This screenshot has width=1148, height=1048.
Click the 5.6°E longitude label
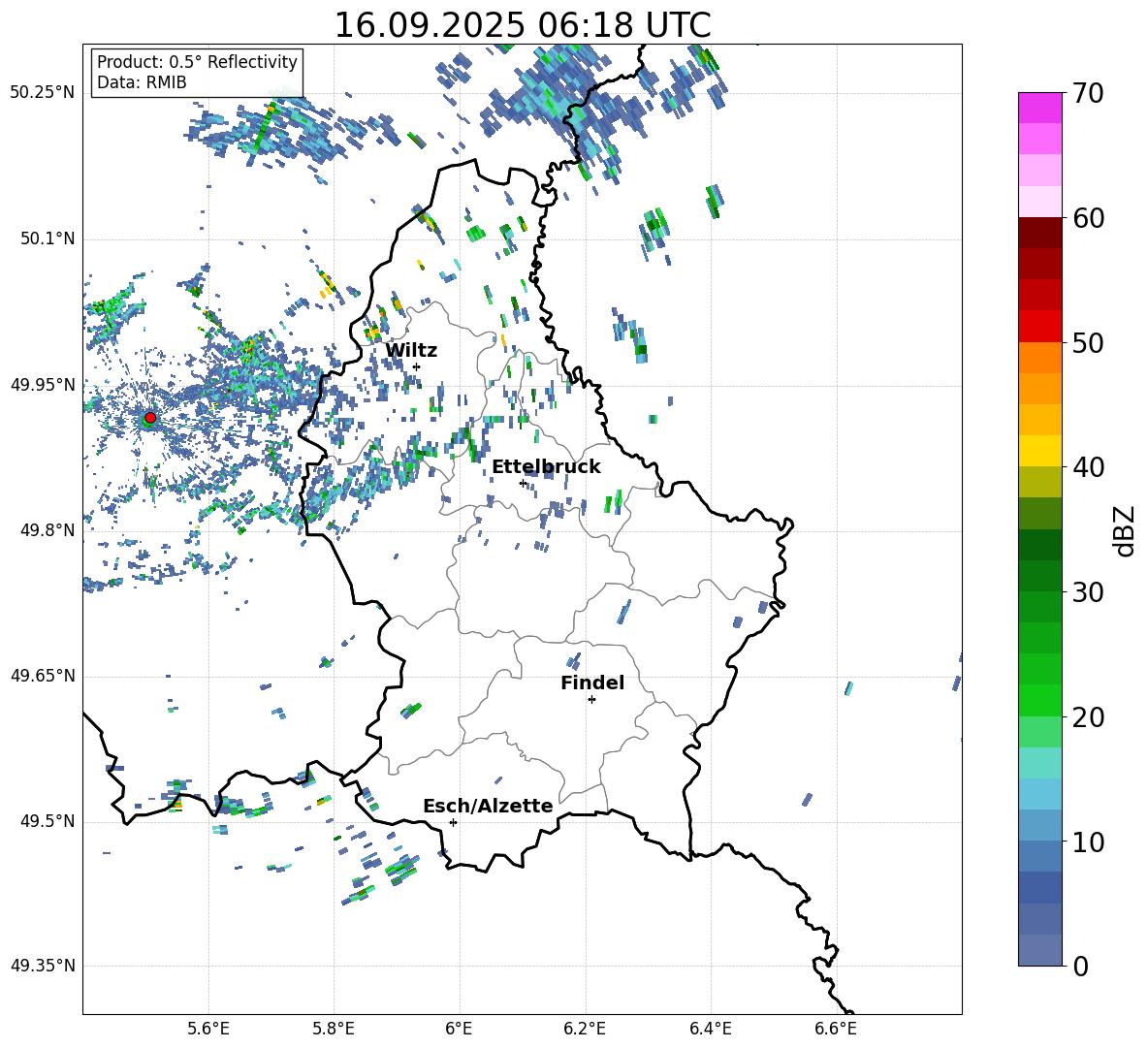[208, 1029]
